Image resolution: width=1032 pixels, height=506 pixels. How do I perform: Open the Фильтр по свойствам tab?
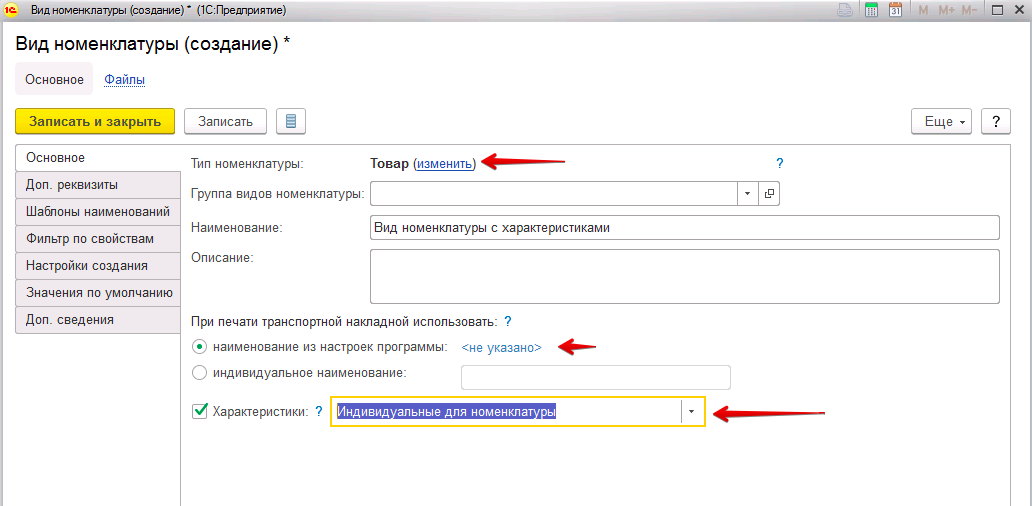point(97,239)
